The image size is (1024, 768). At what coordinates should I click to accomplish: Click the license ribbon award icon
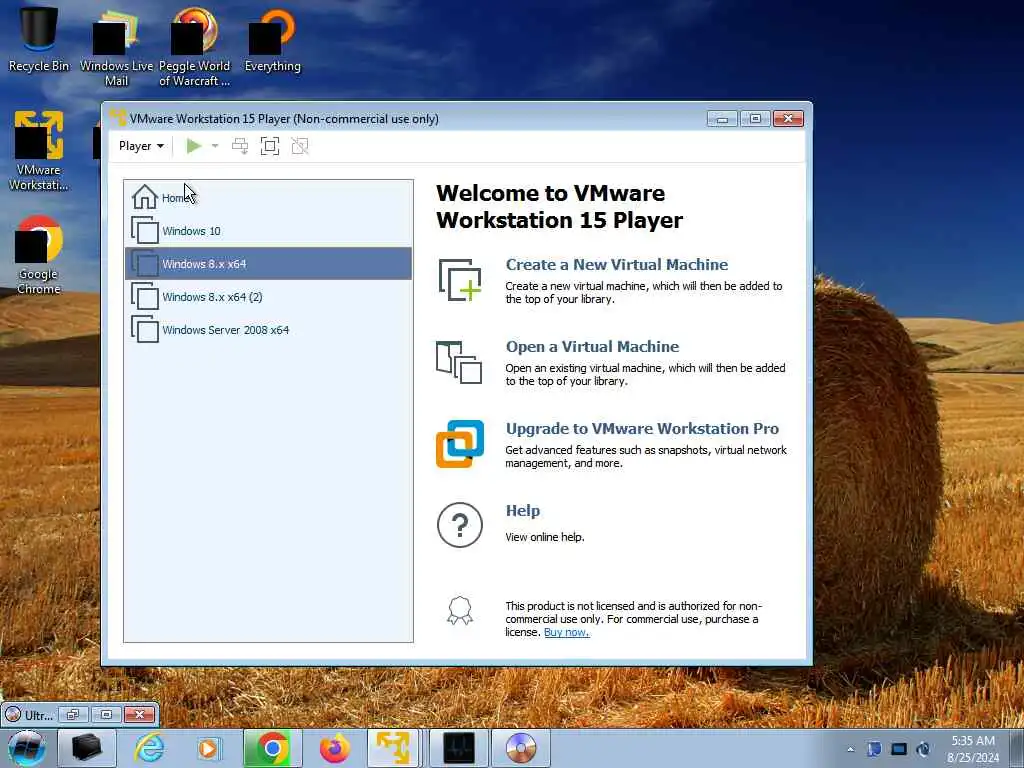460,611
